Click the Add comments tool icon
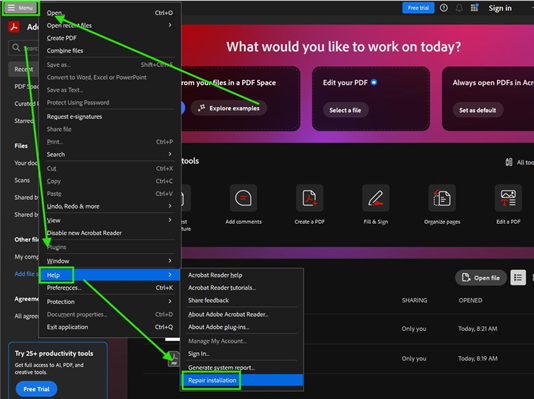Viewport: 534px width, 399px height. pyautogui.click(x=243, y=198)
